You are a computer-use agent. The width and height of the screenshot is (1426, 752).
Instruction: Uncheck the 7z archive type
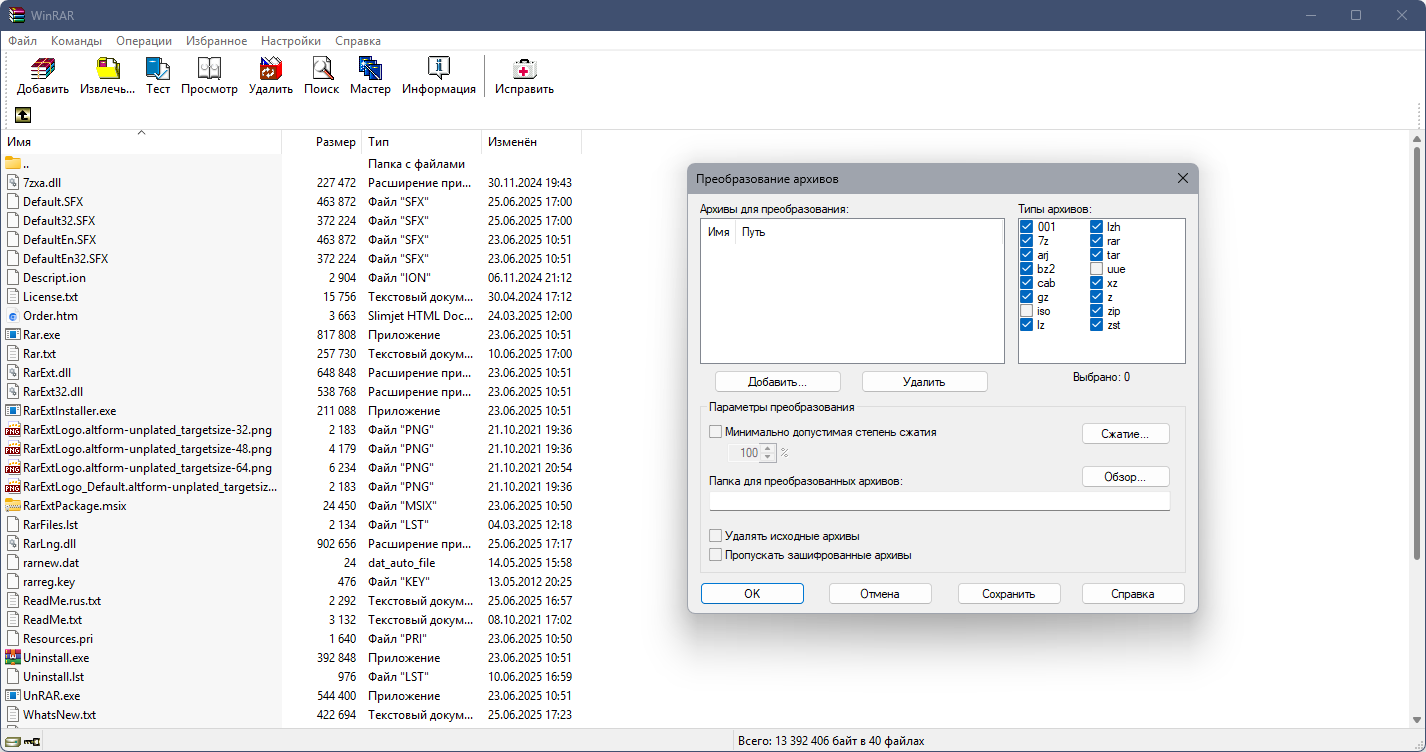[1027, 241]
